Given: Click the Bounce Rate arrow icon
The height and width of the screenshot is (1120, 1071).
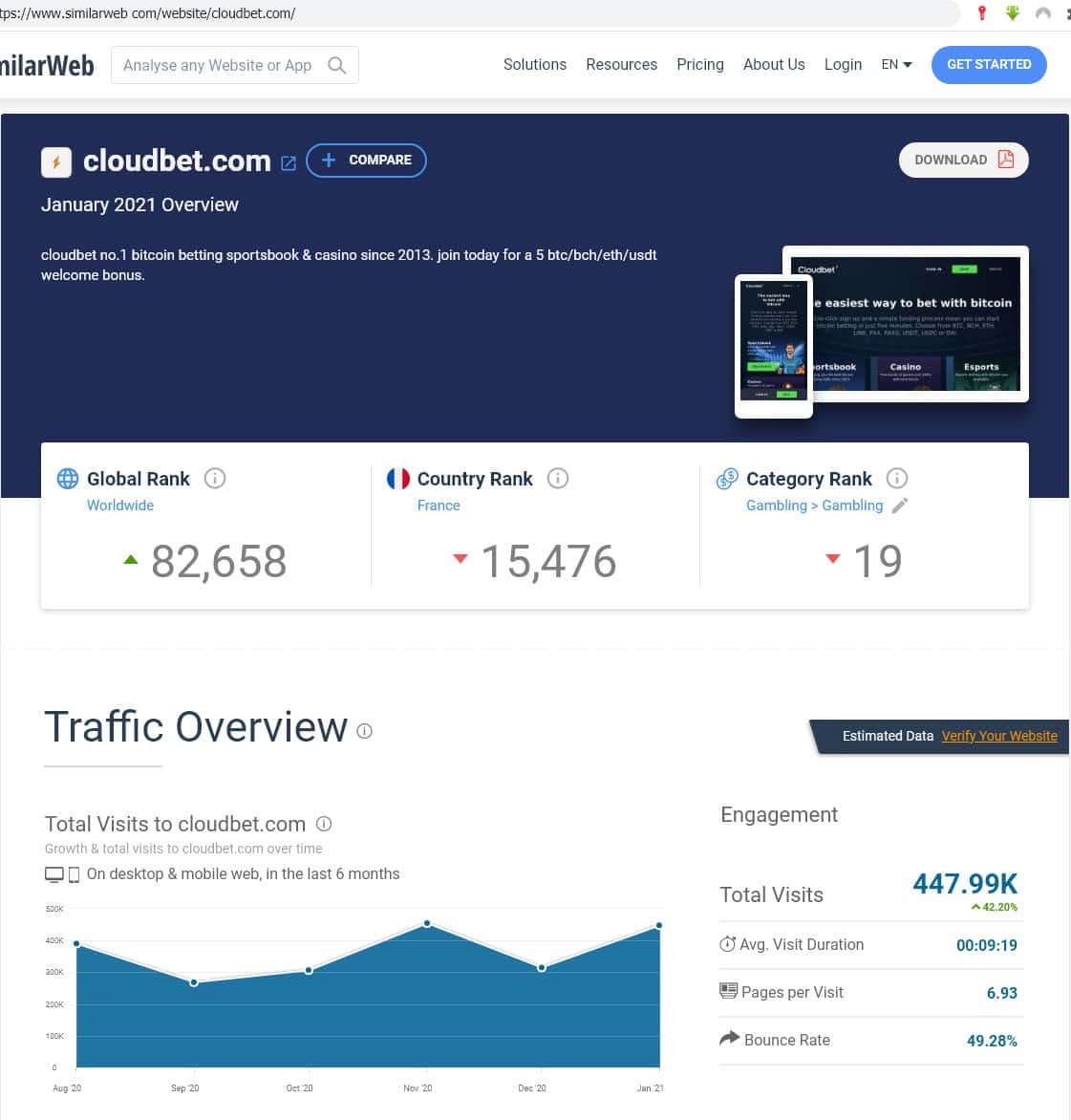Looking at the screenshot, I should 729,1038.
